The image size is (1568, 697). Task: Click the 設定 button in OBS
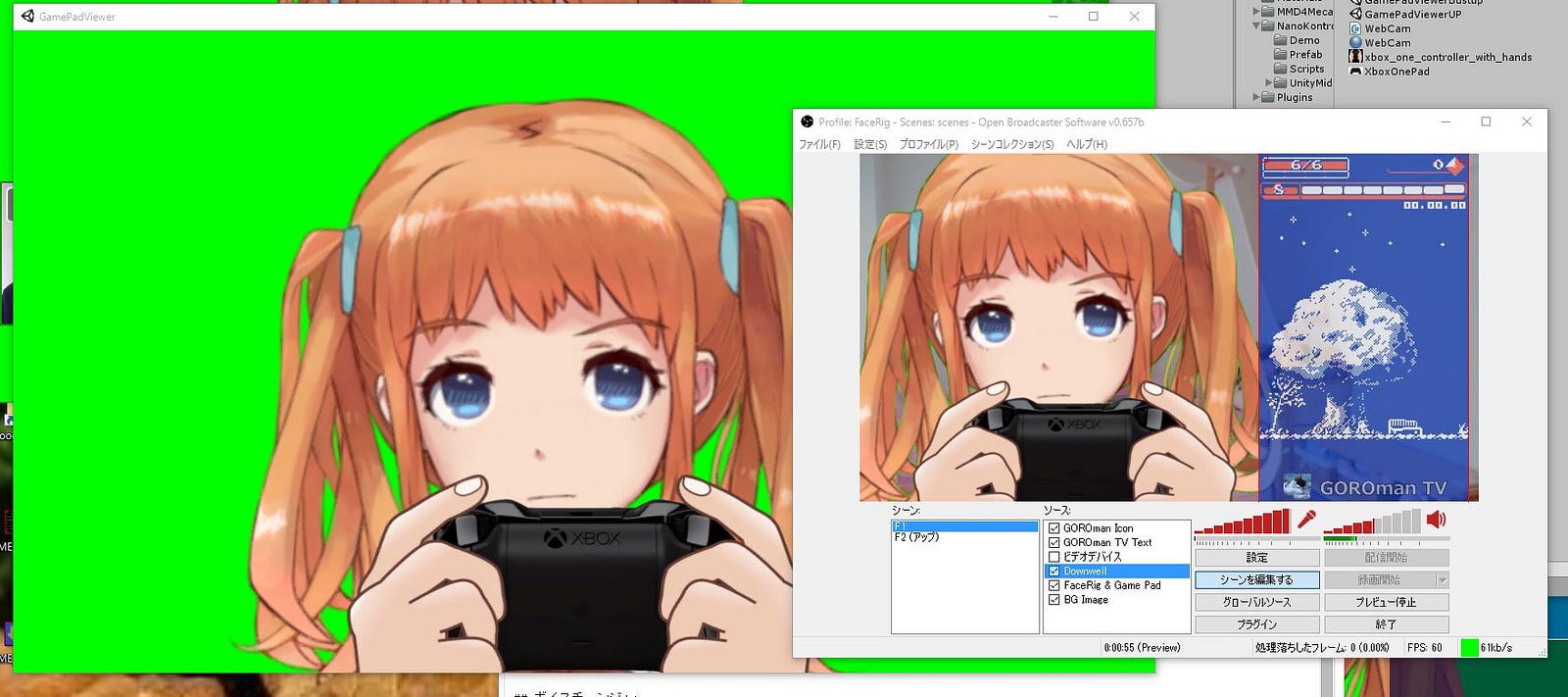tap(1257, 558)
